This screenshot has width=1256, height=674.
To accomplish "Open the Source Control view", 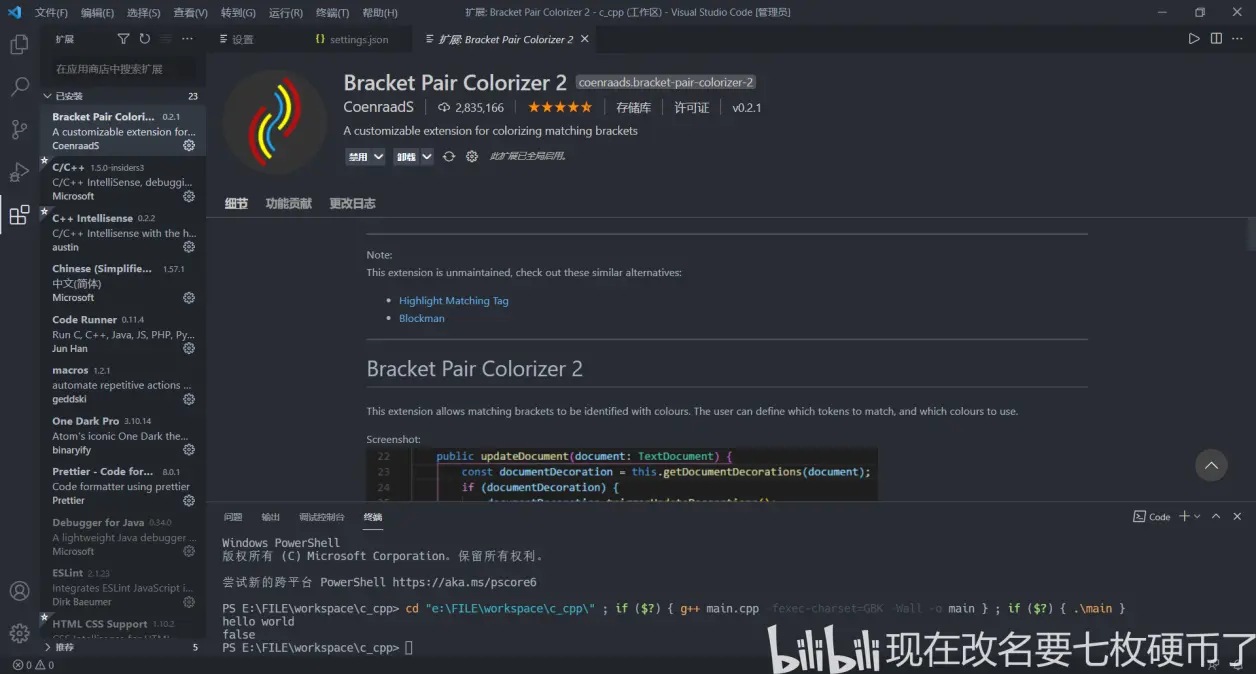I will pos(19,130).
